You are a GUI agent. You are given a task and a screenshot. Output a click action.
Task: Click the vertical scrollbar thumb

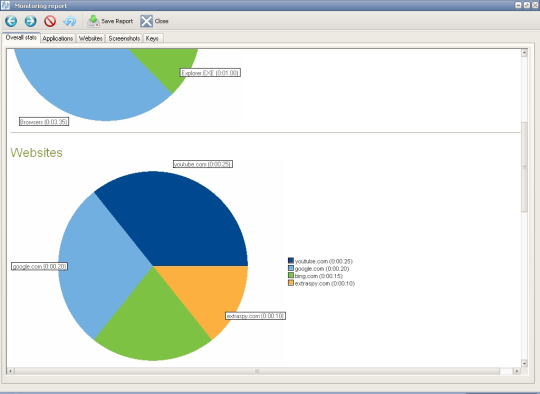point(524,167)
